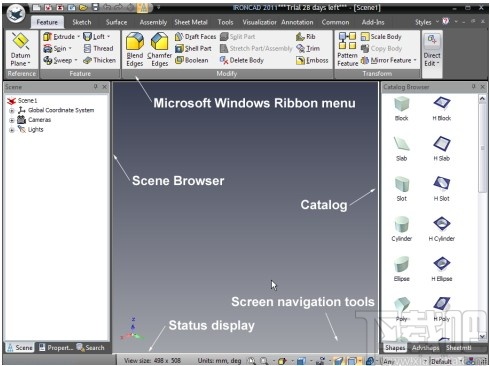Select the Trim tool
This screenshot has width=490, height=366.
tap(308, 48)
